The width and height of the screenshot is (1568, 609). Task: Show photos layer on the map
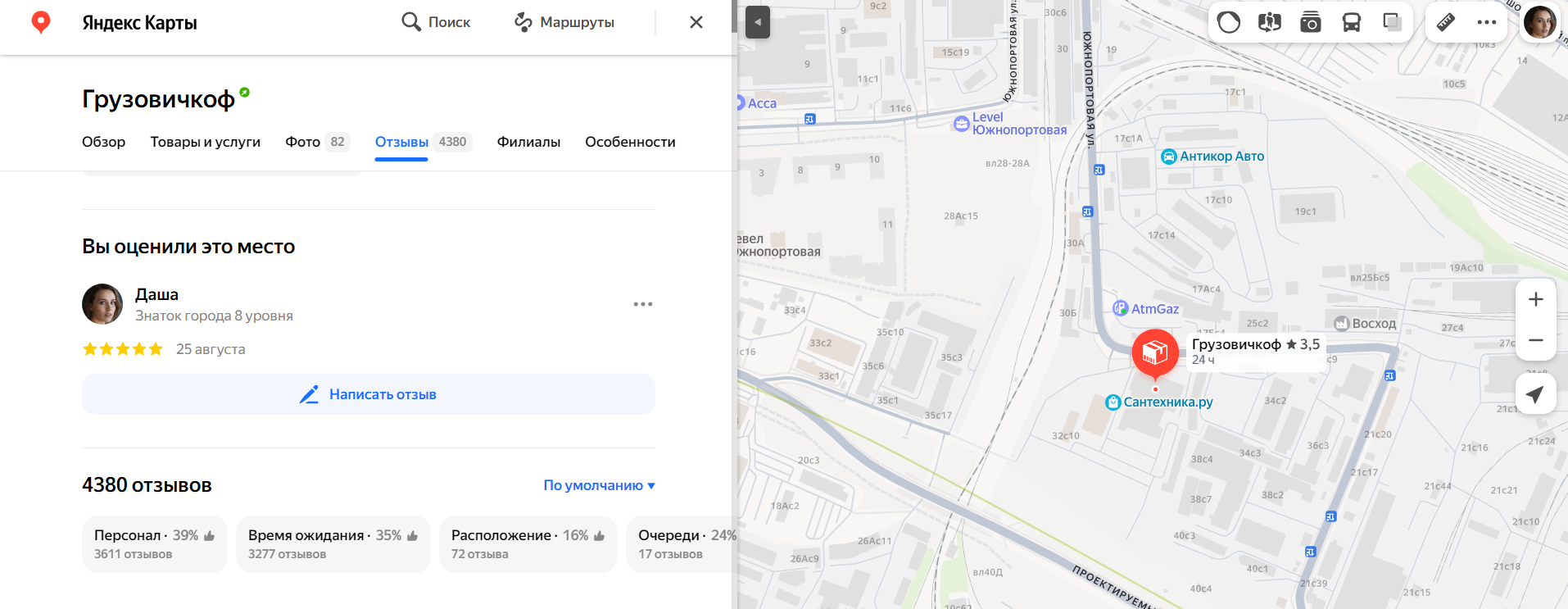click(1311, 22)
